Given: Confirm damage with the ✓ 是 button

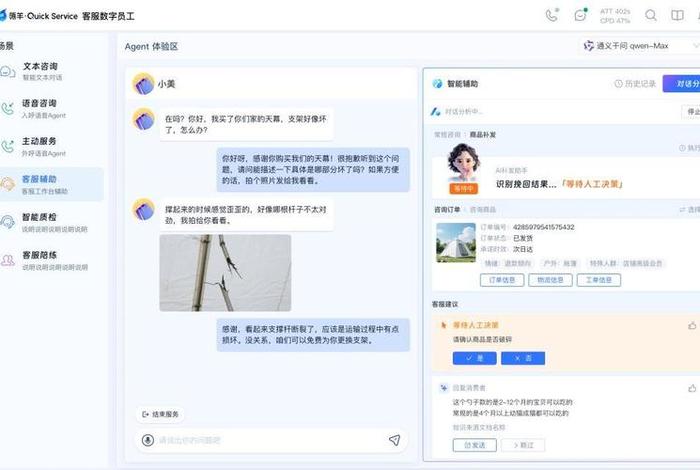Looking at the screenshot, I should coord(475,358).
